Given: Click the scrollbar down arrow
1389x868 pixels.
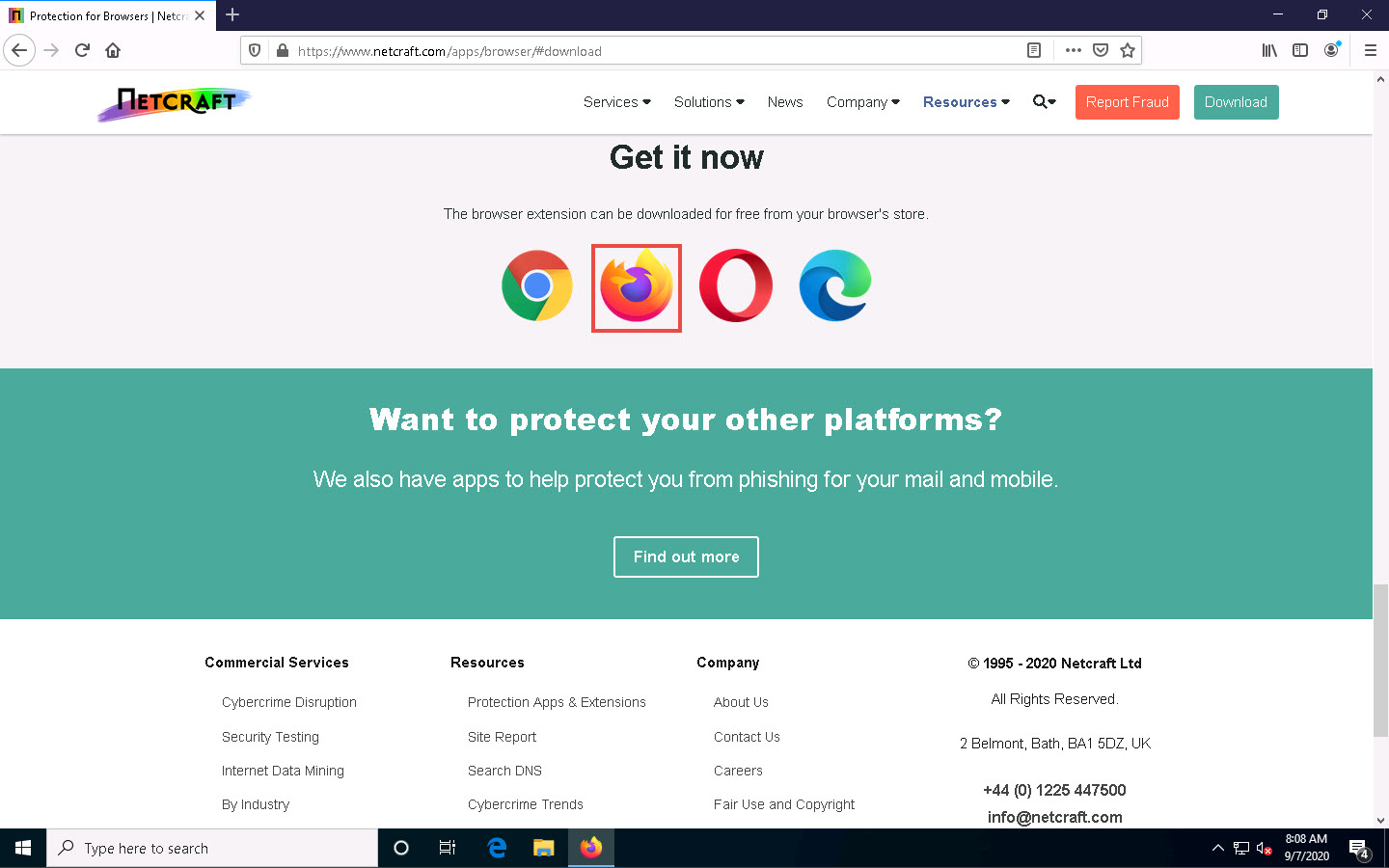Looking at the screenshot, I should 1380,820.
